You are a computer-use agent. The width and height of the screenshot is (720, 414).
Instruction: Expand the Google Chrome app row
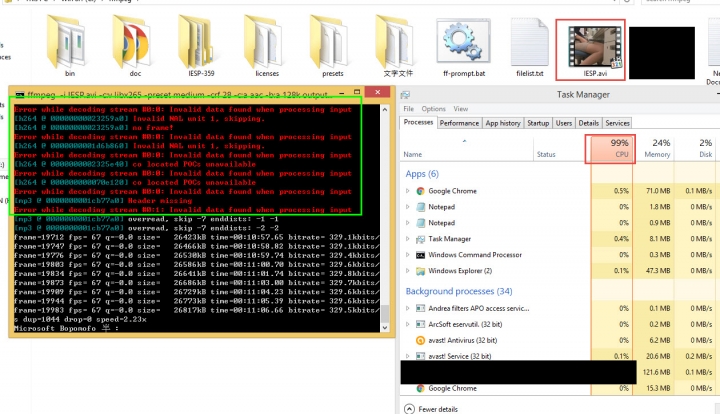407,191
